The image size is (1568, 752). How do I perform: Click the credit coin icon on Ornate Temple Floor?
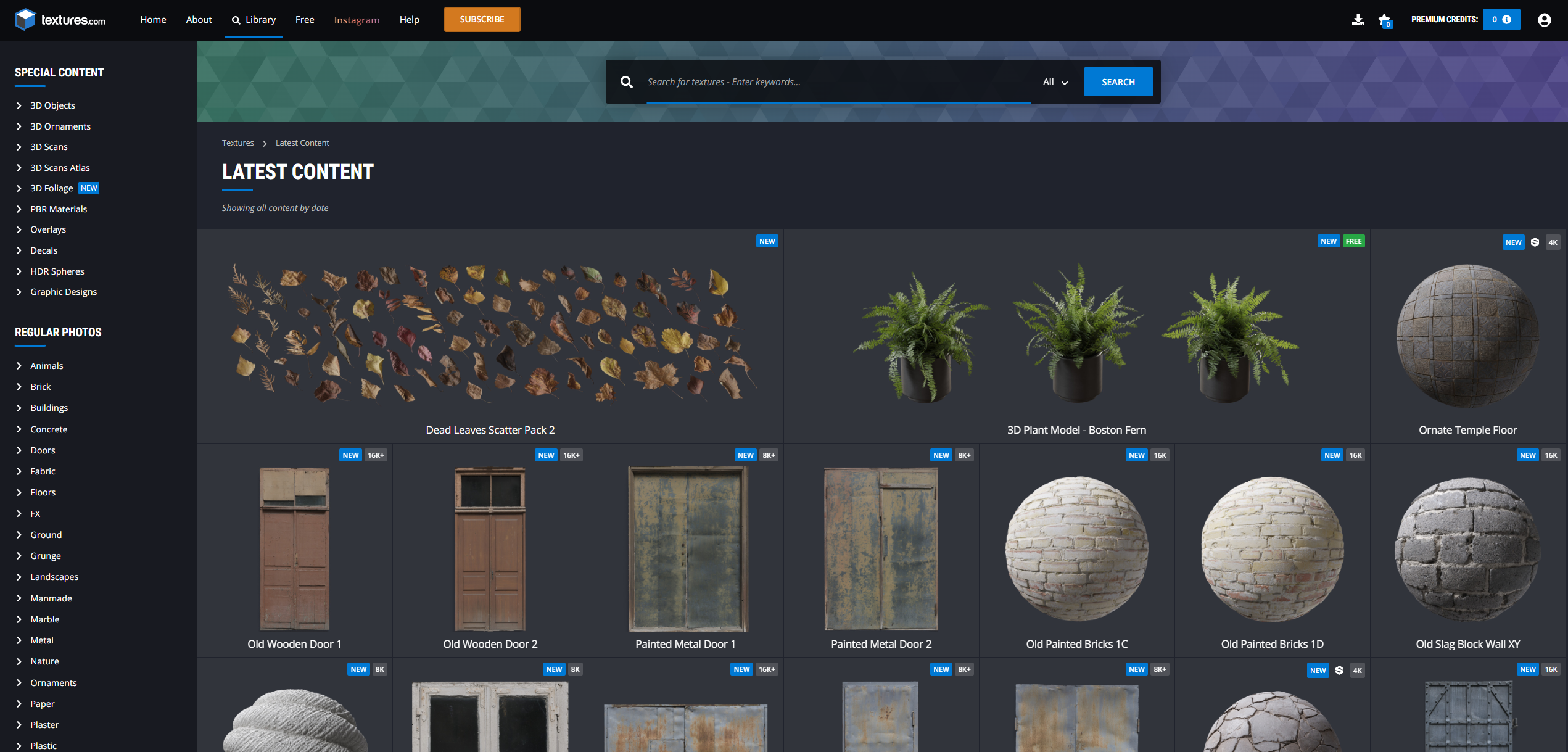pyautogui.click(x=1535, y=242)
